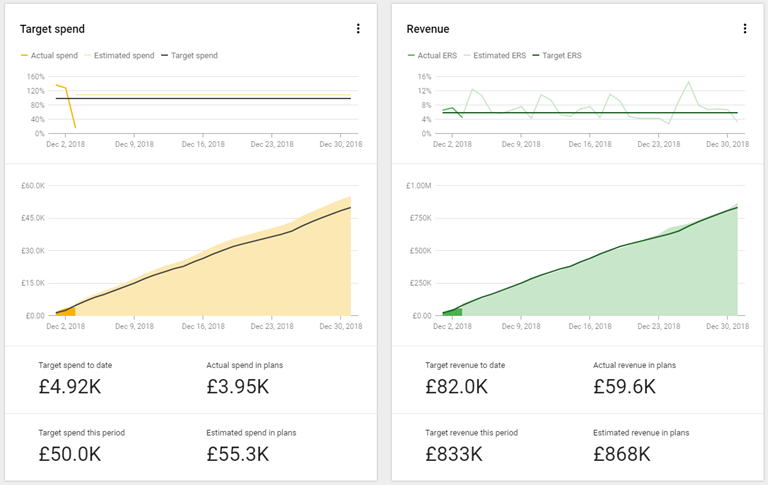Select the £833K target revenue this period value
The image size is (768, 485).
point(454,454)
